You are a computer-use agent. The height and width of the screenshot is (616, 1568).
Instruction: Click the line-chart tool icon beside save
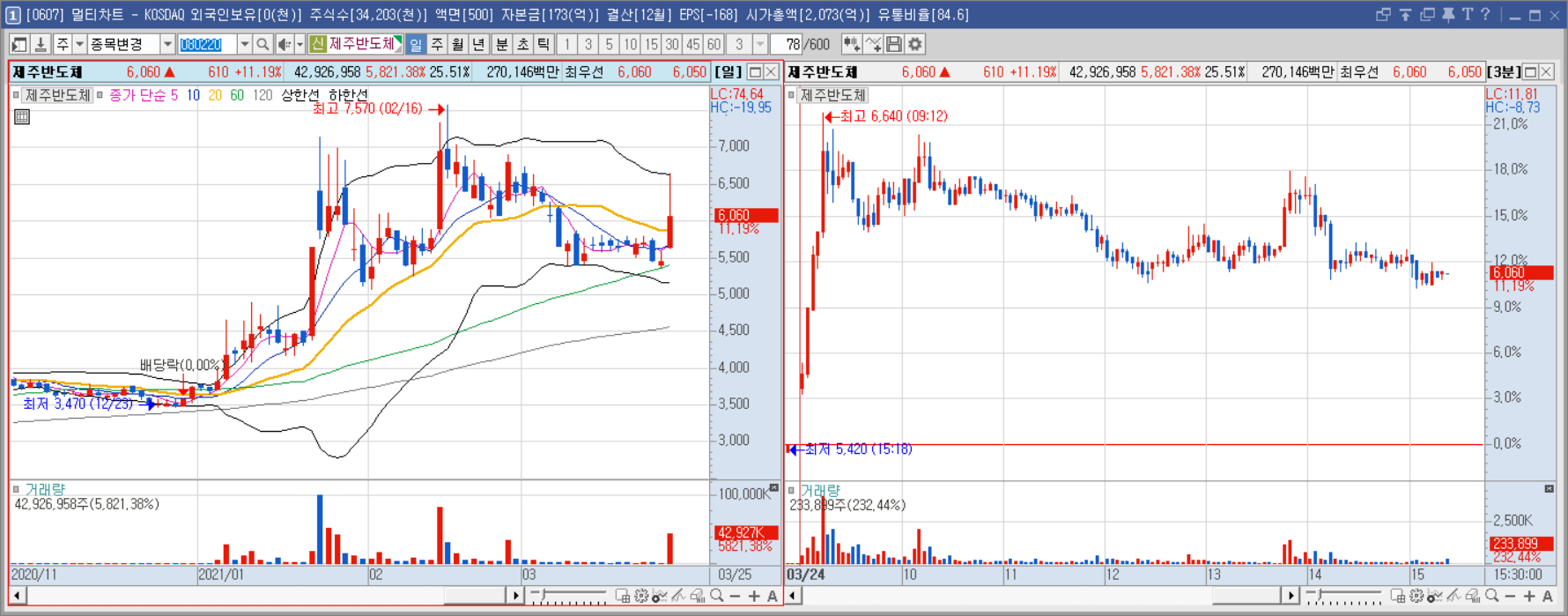tap(873, 44)
